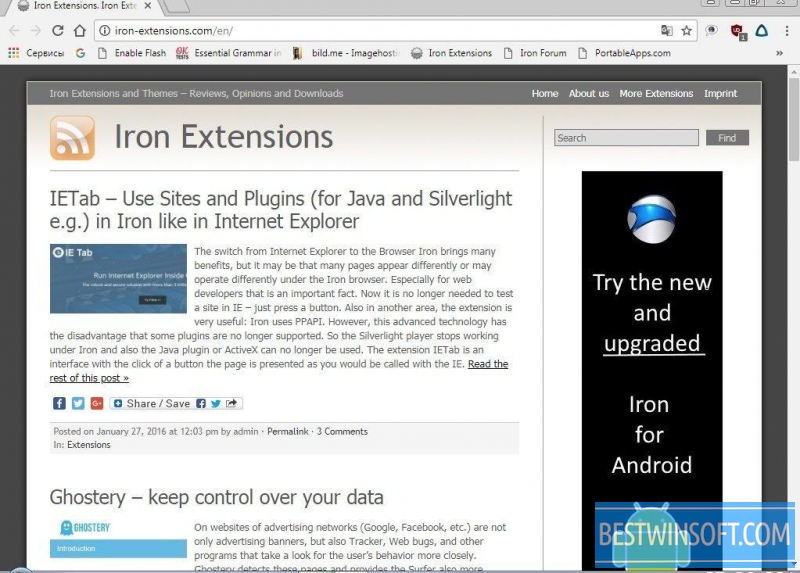This screenshot has height=573, width=800.
Task: Click the orange RSS feed icon
Action: click(72, 138)
